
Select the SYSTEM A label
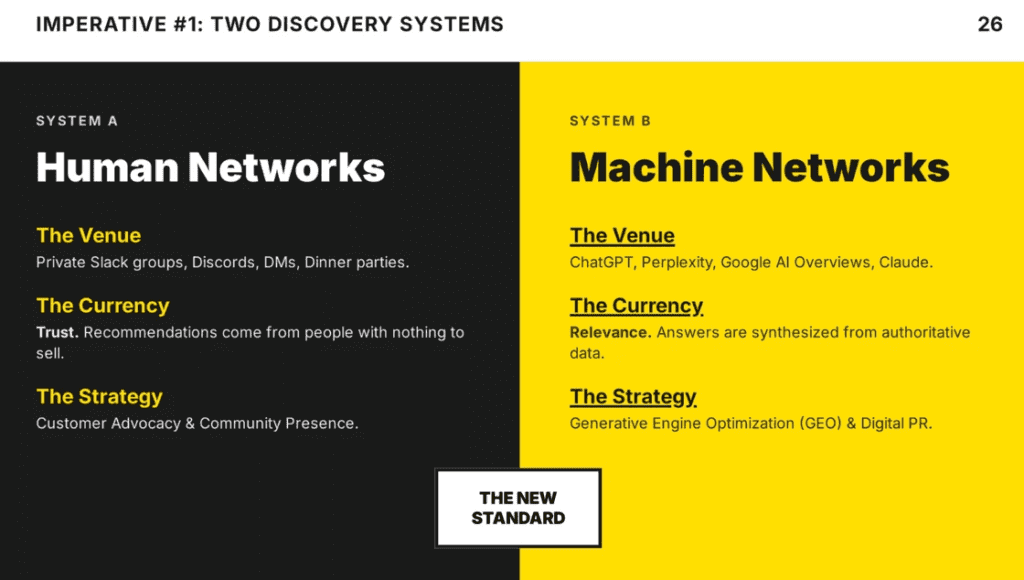point(77,121)
